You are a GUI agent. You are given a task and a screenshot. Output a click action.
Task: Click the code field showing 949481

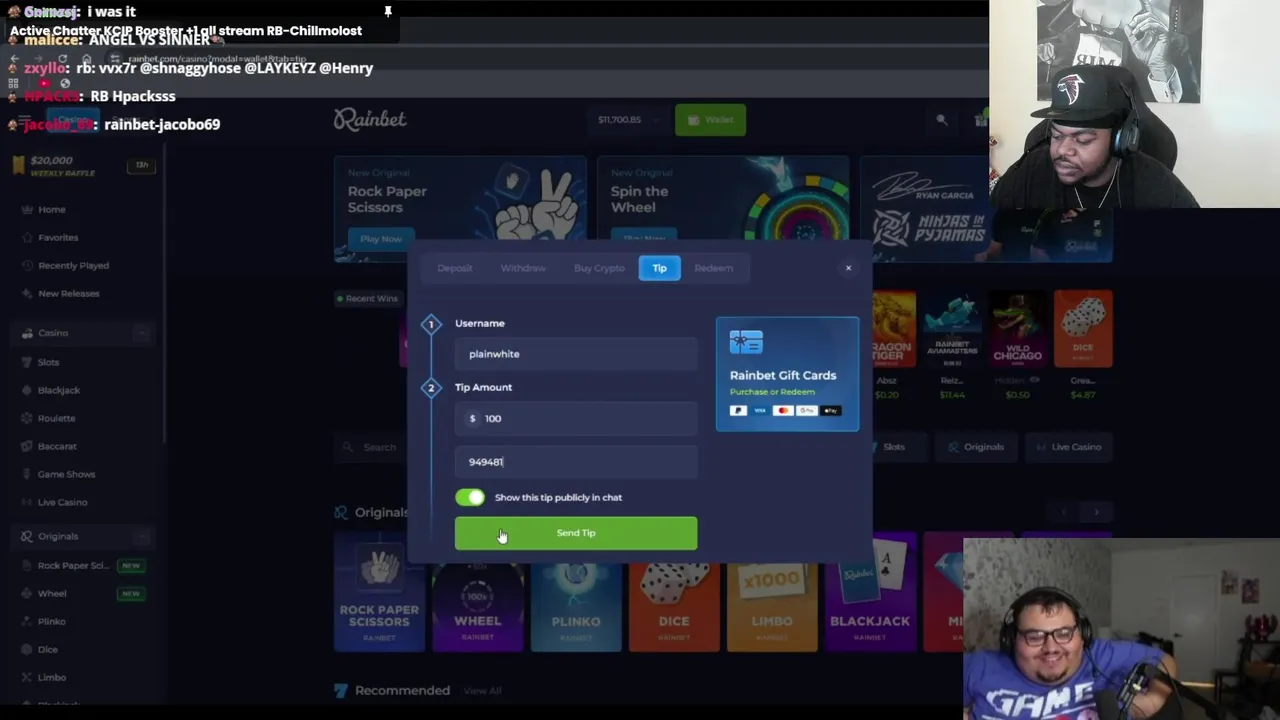(576, 462)
